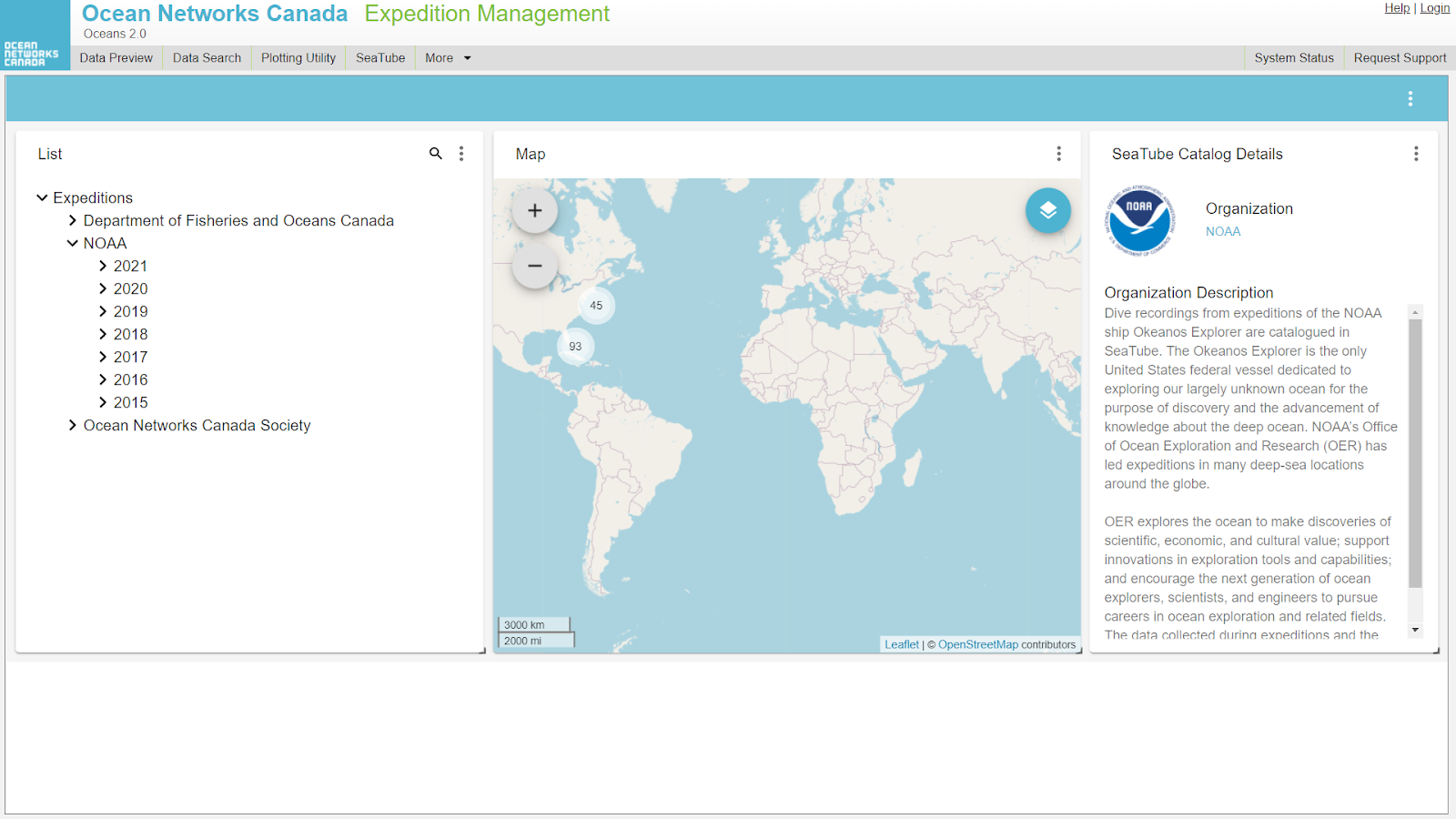Click the search icon in List panel
Image resolution: width=1456 pixels, height=819 pixels.
point(436,154)
